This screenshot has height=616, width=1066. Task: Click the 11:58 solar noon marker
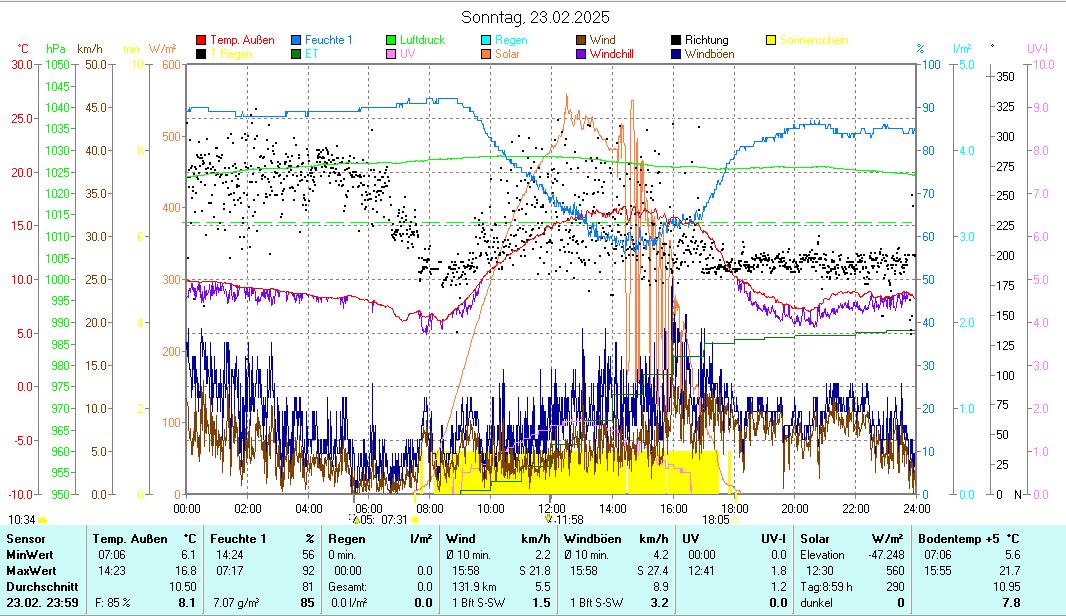[x=569, y=519]
